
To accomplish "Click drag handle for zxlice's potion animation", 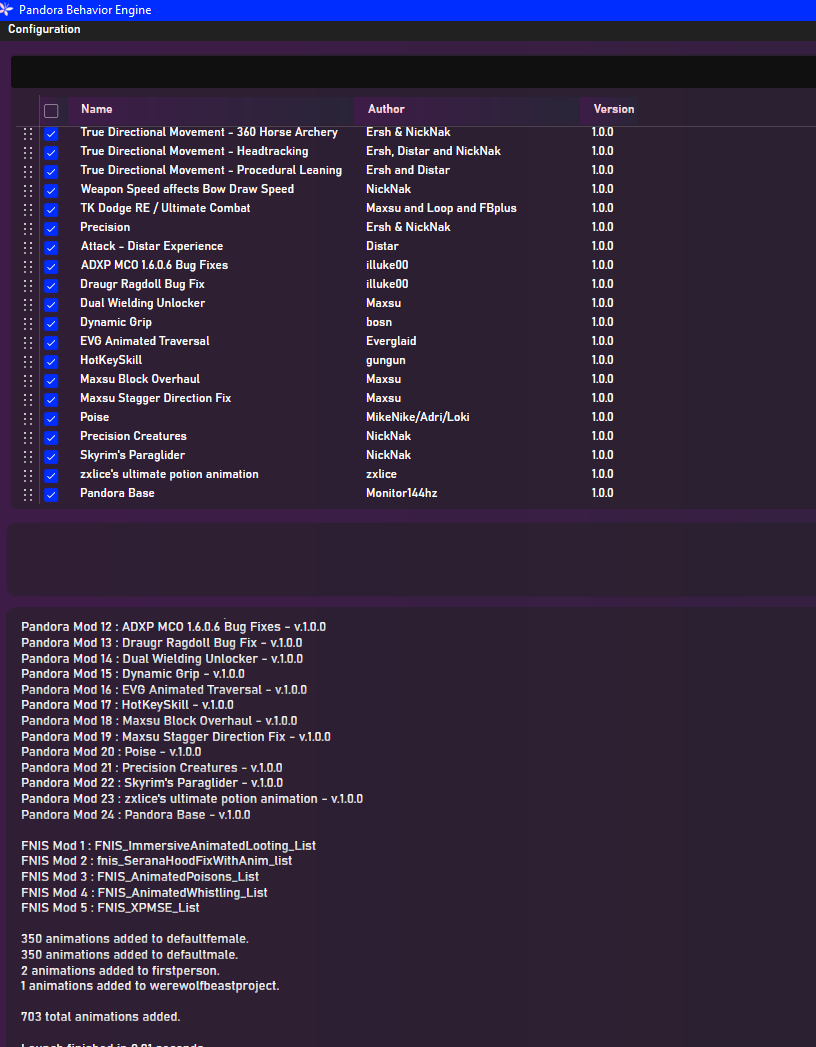I will pos(27,475).
